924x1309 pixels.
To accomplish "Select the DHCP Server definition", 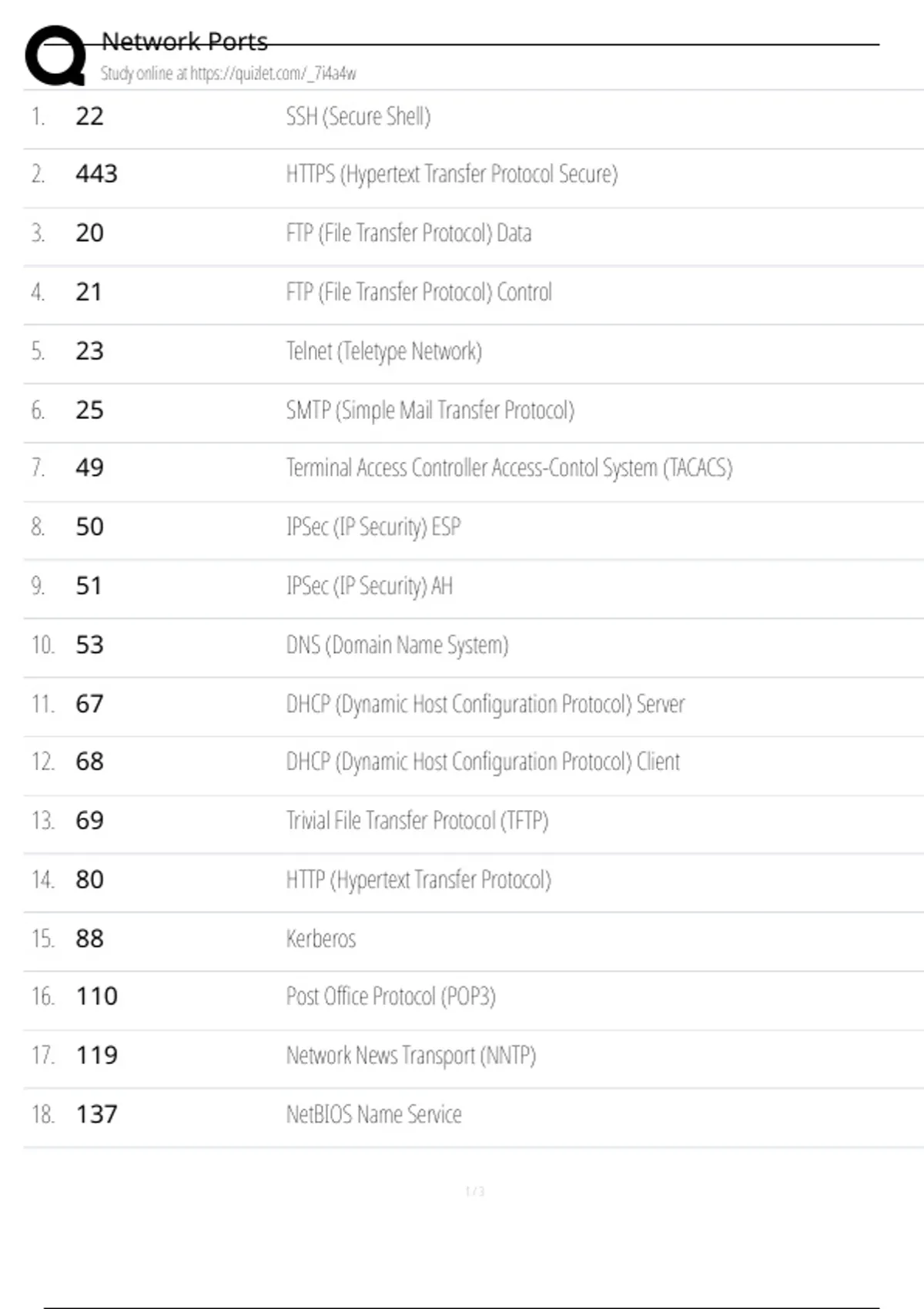I will (485, 705).
